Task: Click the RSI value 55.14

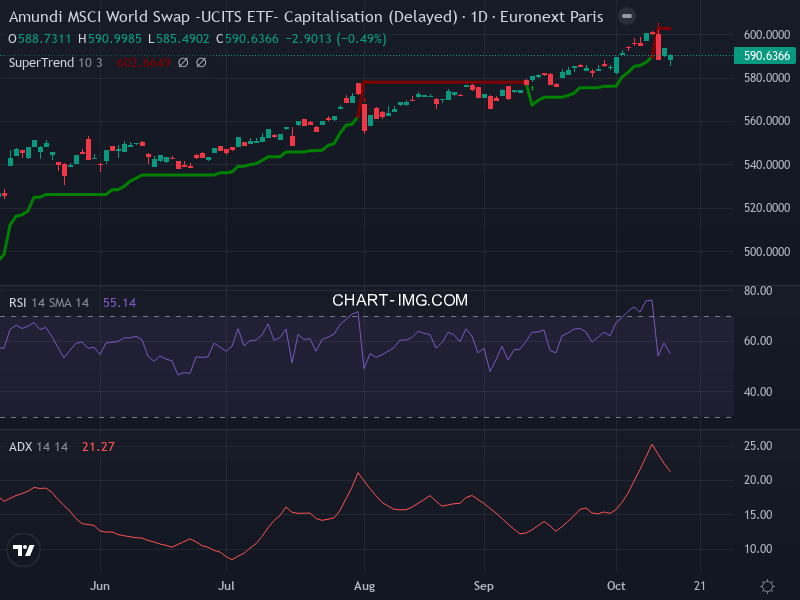Action: pos(119,302)
